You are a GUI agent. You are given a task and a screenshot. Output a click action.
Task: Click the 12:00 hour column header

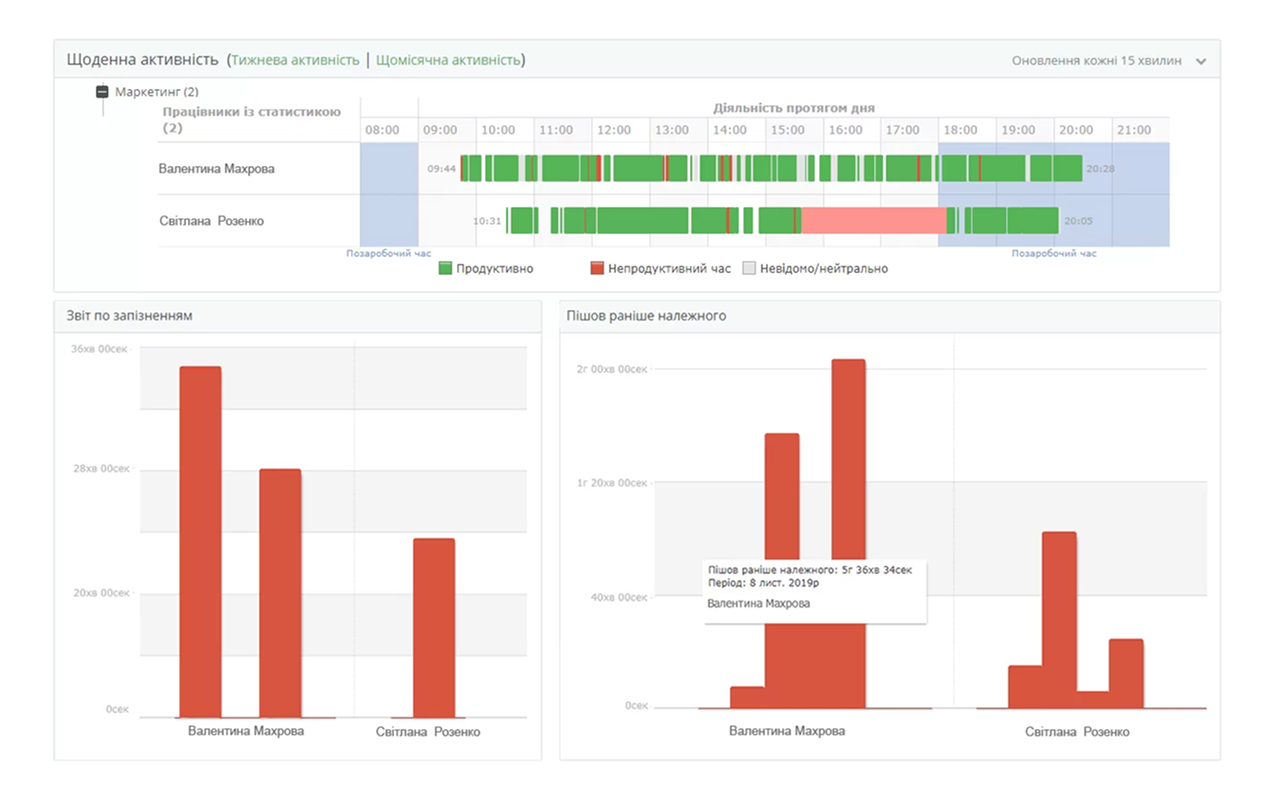[x=614, y=130]
